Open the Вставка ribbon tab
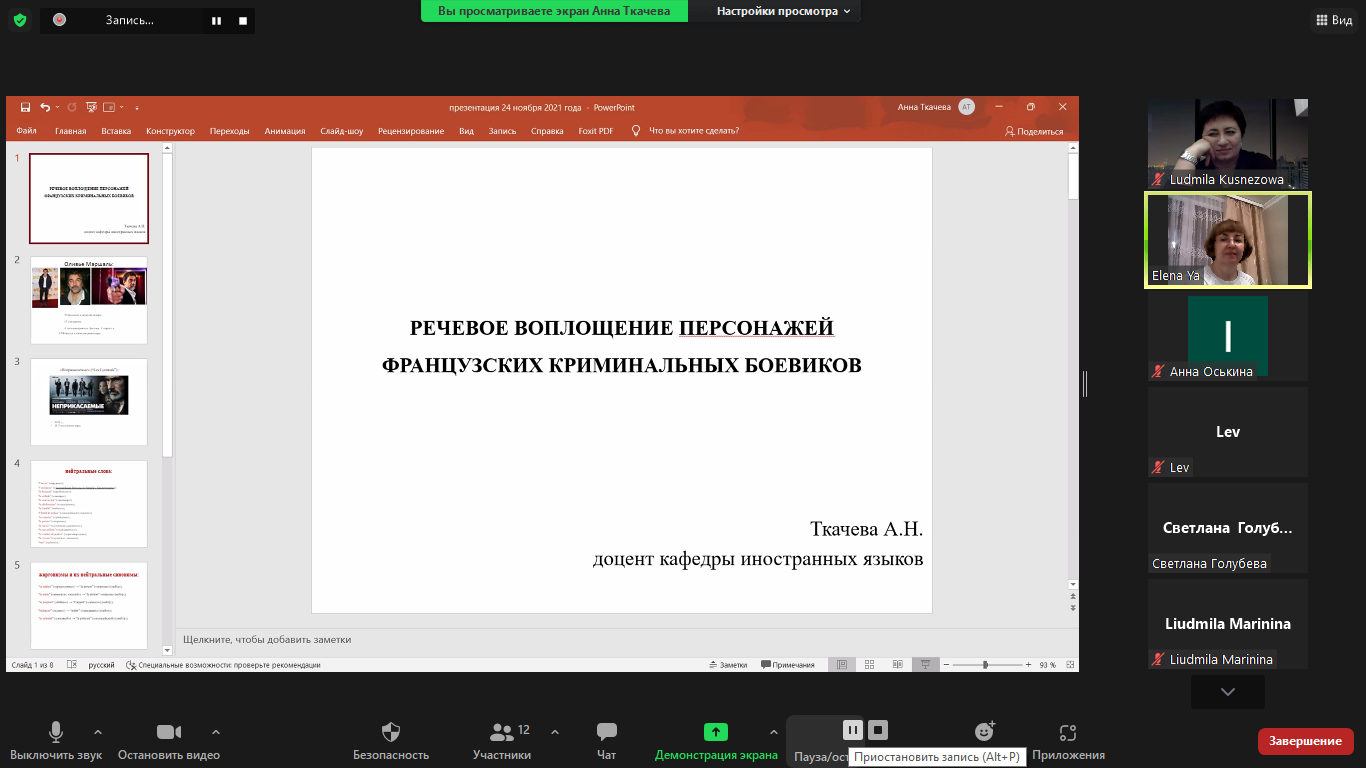The height and width of the screenshot is (768, 1366). pyautogui.click(x=116, y=131)
